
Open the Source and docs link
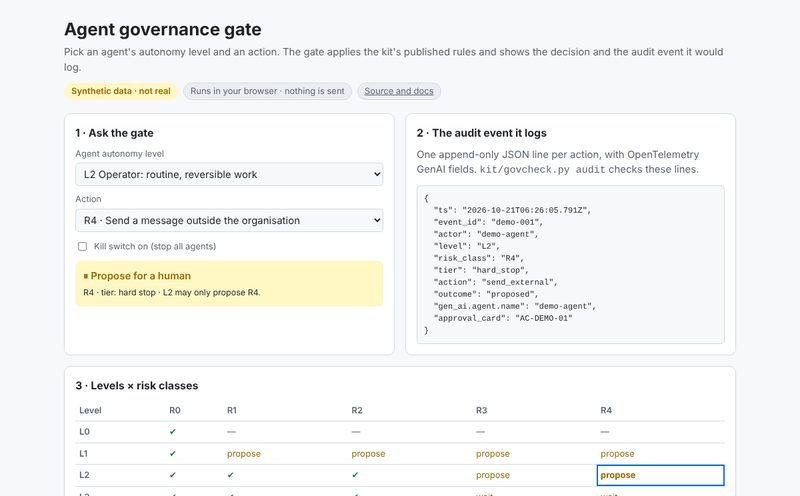pos(399,91)
